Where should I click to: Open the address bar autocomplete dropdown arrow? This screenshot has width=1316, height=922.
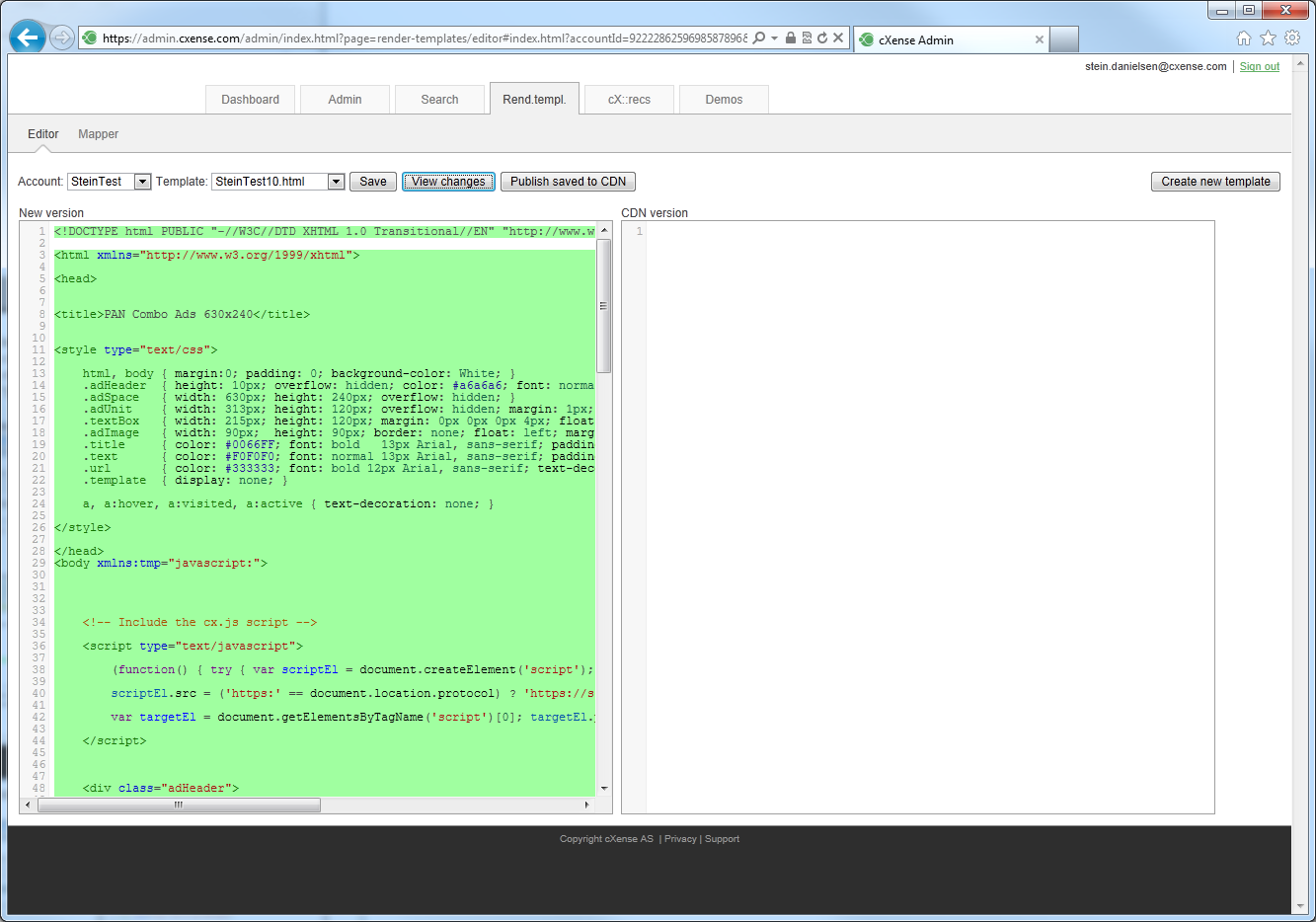[x=775, y=38]
